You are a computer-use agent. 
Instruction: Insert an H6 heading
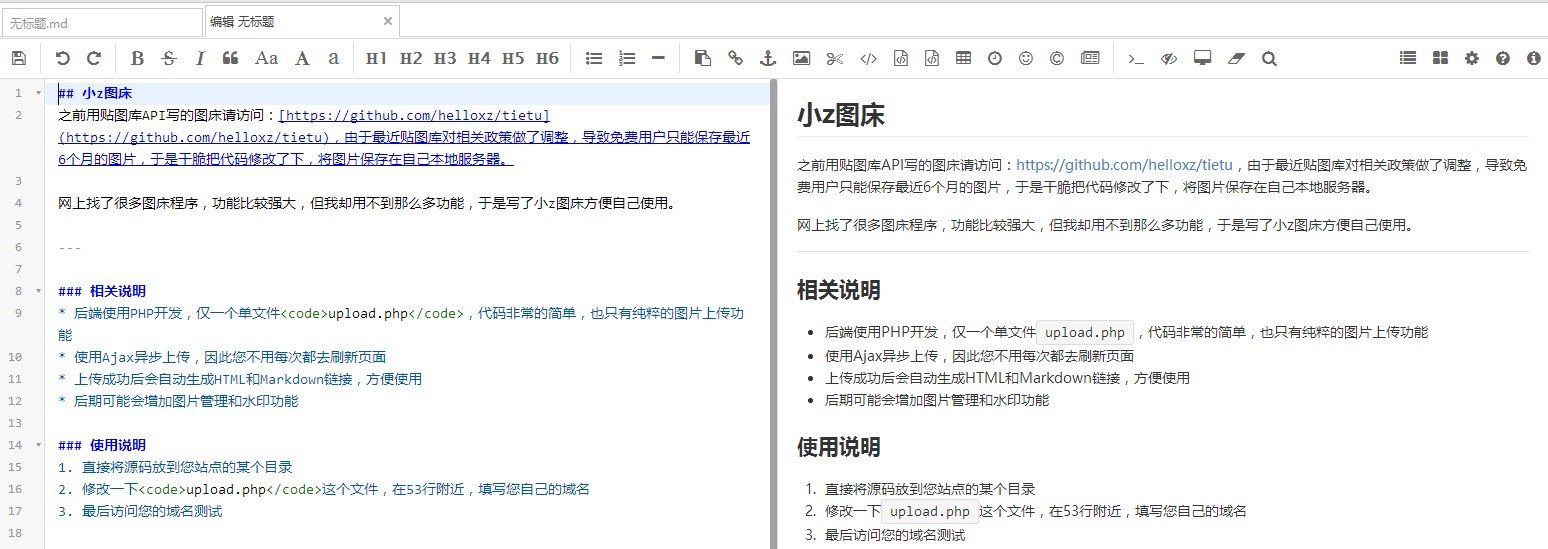pyautogui.click(x=547, y=59)
